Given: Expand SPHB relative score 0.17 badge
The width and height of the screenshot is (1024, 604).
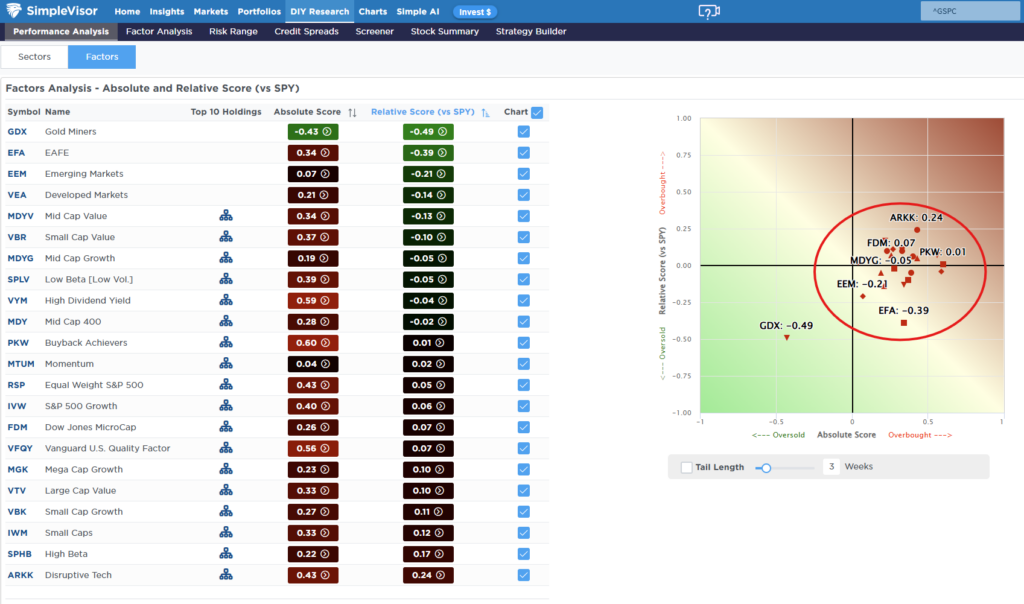Looking at the screenshot, I should point(428,554).
